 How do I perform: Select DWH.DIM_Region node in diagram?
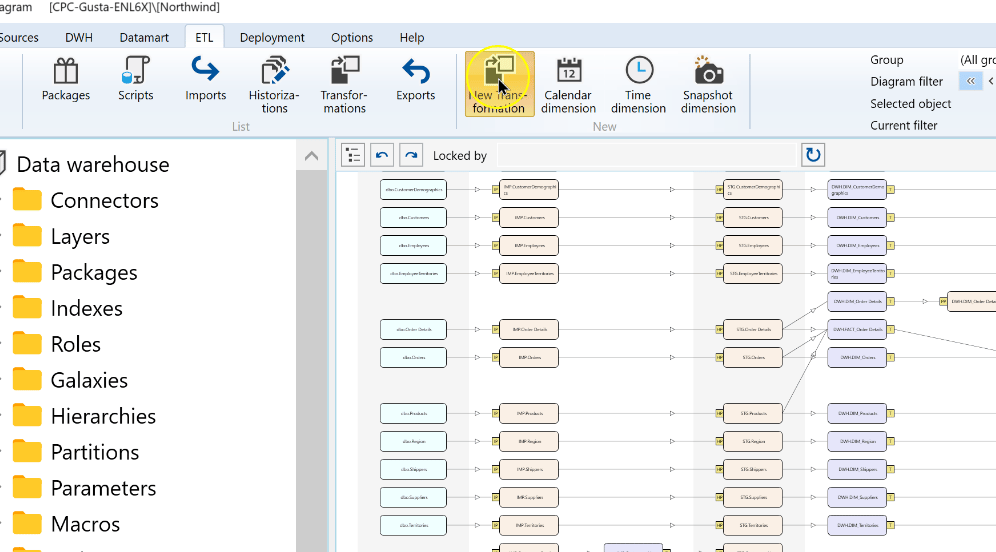click(x=857, y=441)
